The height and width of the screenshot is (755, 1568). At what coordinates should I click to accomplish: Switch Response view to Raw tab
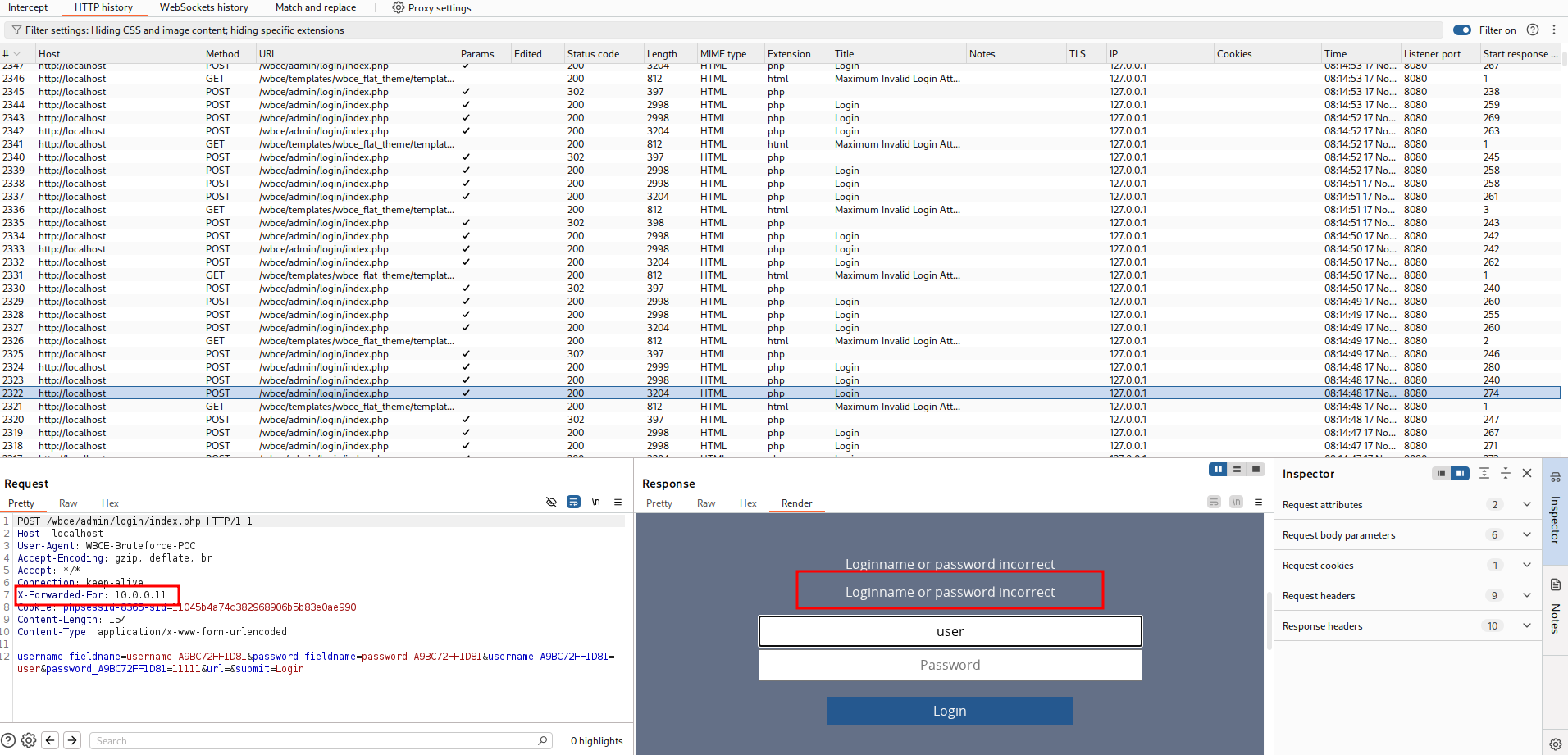tap(706, 503)
